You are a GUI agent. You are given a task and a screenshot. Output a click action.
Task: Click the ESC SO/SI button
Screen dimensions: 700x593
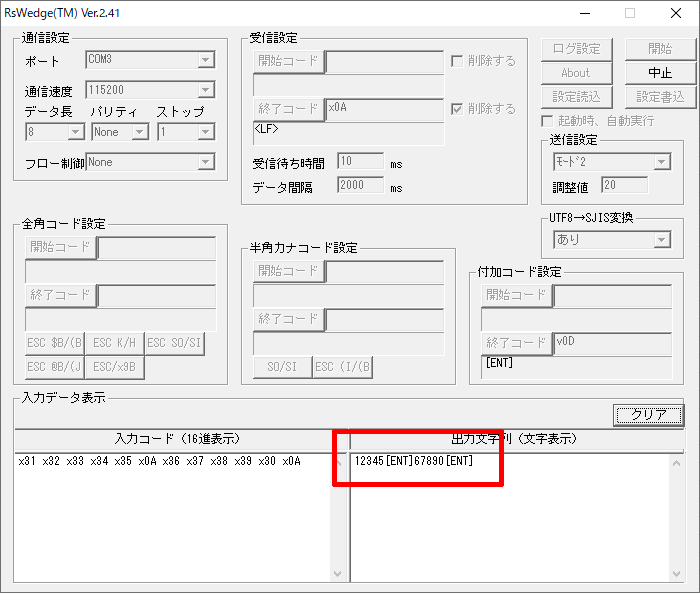pos(175,343)
